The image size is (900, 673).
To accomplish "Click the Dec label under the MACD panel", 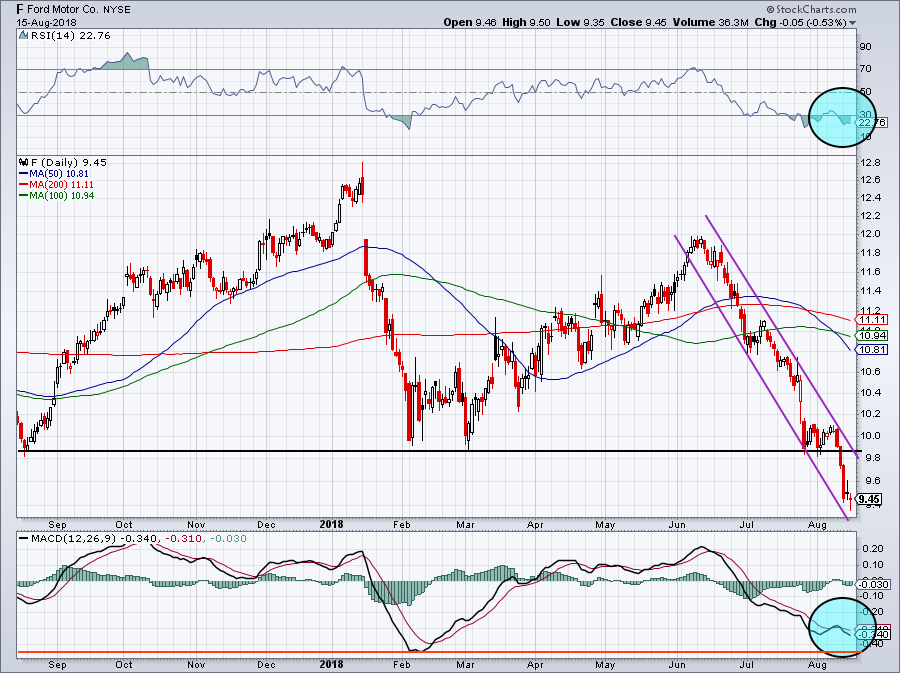I will click(x=266, y=664).
